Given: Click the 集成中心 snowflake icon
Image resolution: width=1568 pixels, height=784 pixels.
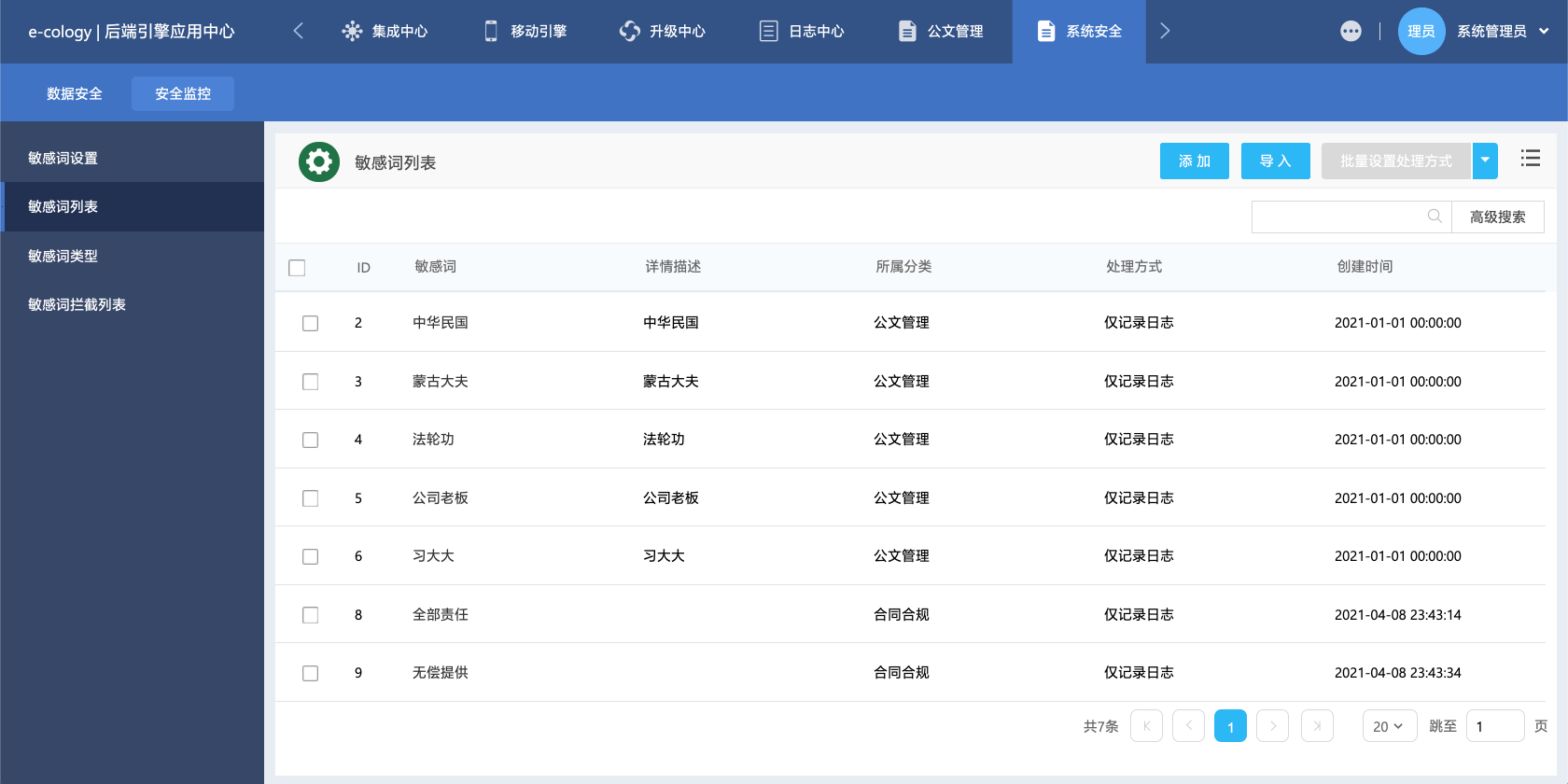Looking at the screenshot, I should [x=352, y=31].
